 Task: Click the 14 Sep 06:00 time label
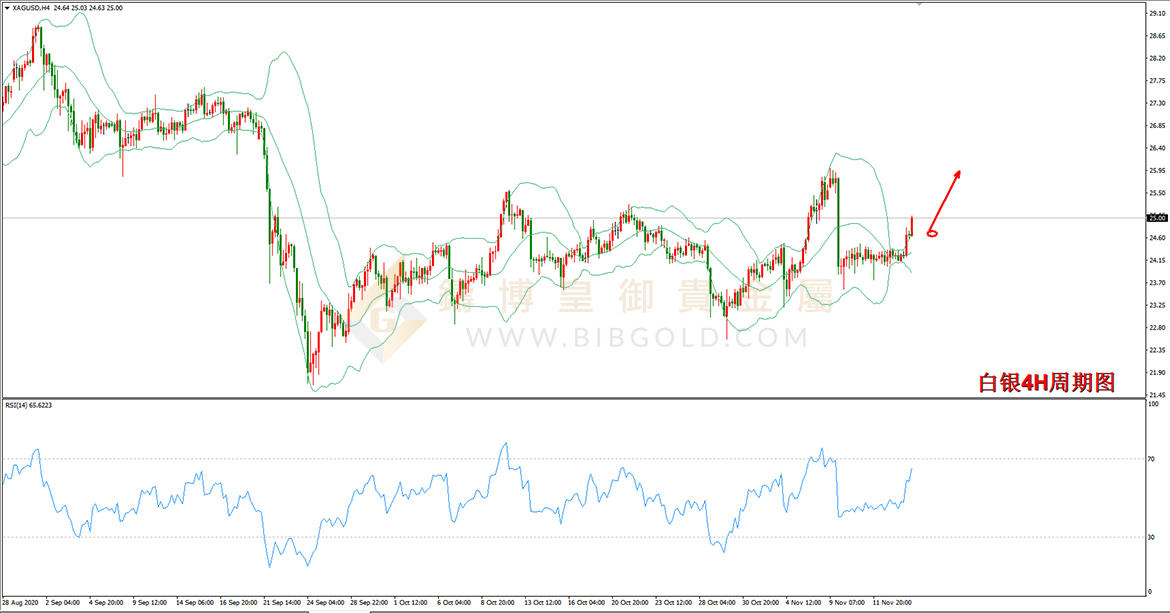pos(195,602)
